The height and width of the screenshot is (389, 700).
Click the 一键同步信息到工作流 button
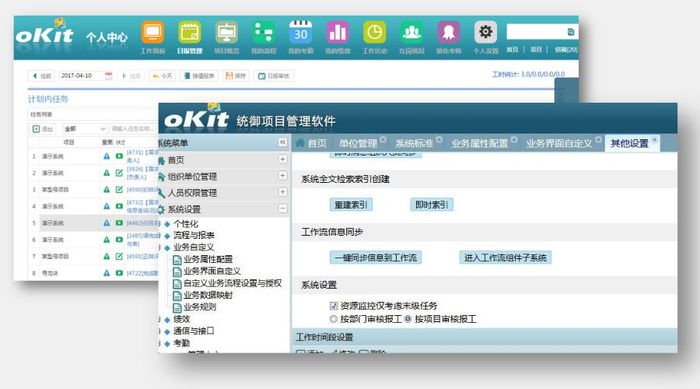[x=375, y=257]
